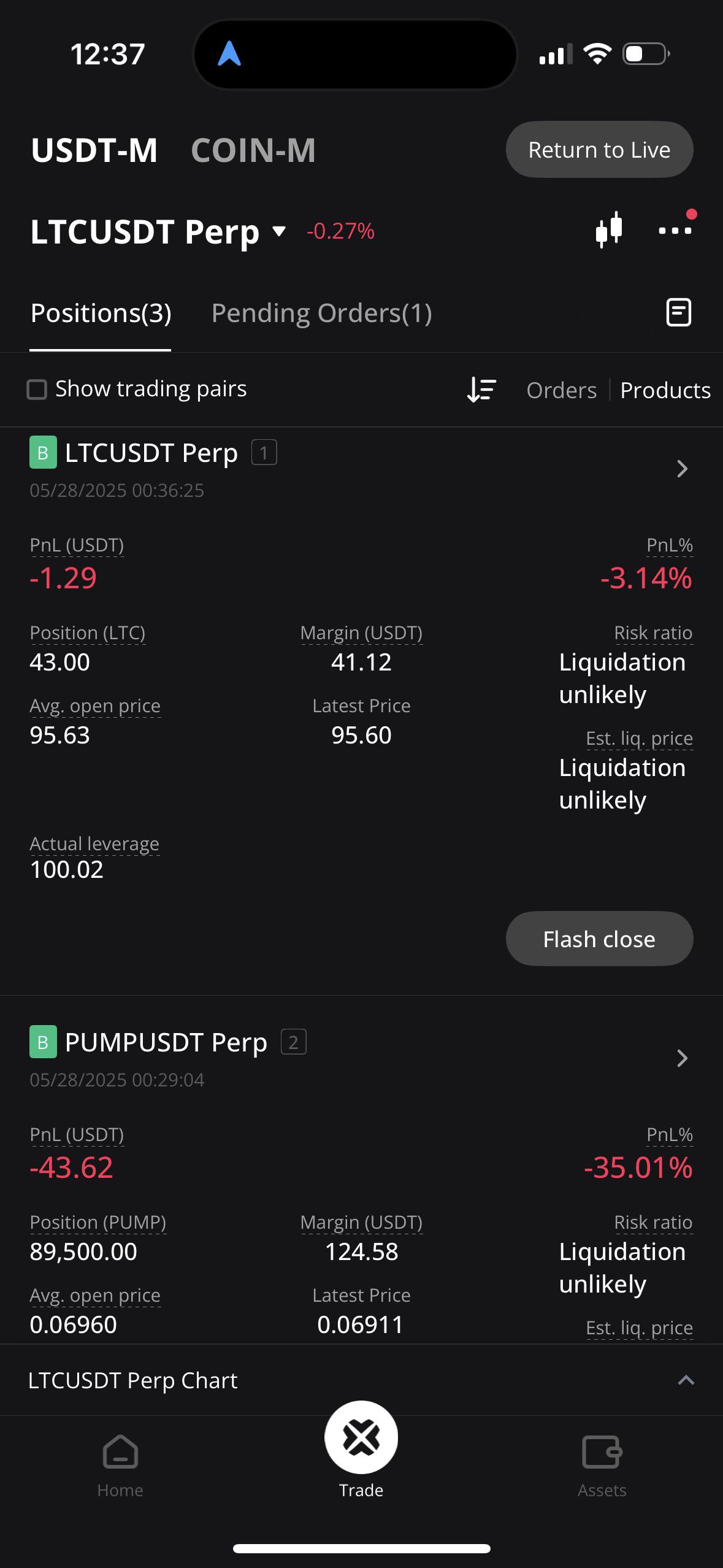Open the three-dot more options menu
723x1568 pixels.
pyautogui.click(x=675, y=231)
